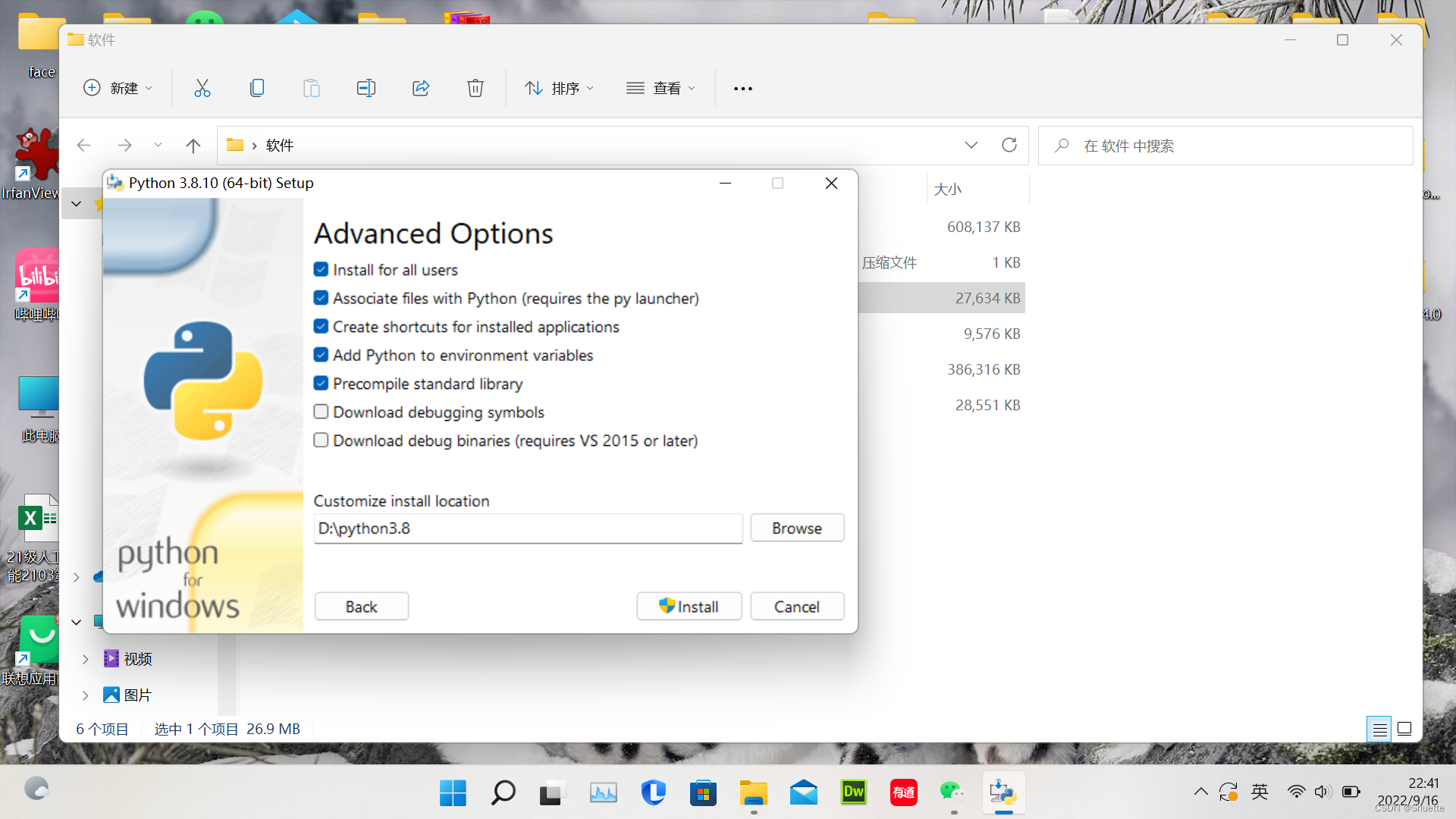Viewport: 1456px width, 819px height.
Task: Switch to large thumbnails view icon
Action: coord(1404,729)
